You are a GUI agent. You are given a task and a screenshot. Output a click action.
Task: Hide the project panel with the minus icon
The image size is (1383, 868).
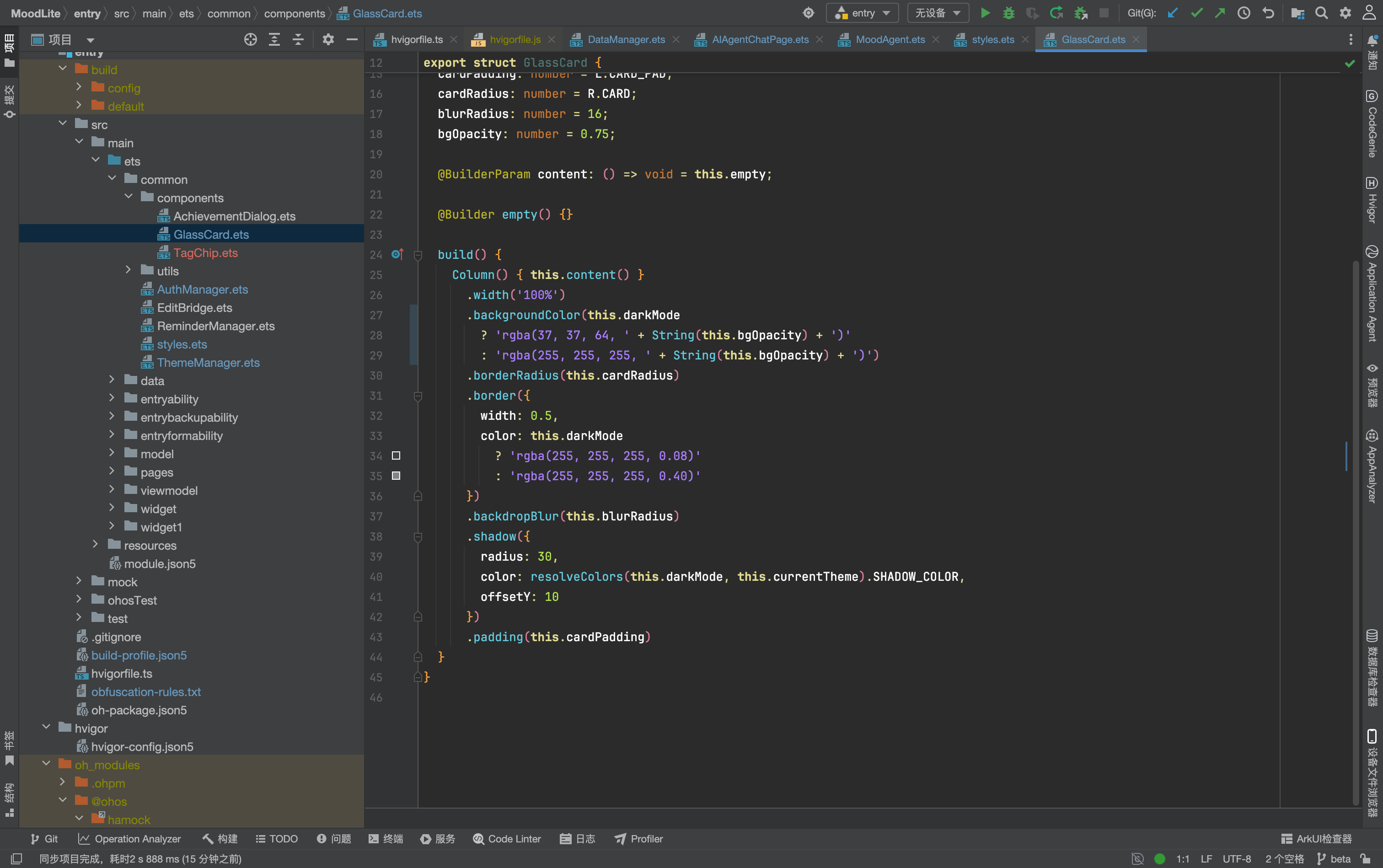click(x=352, y=40)
